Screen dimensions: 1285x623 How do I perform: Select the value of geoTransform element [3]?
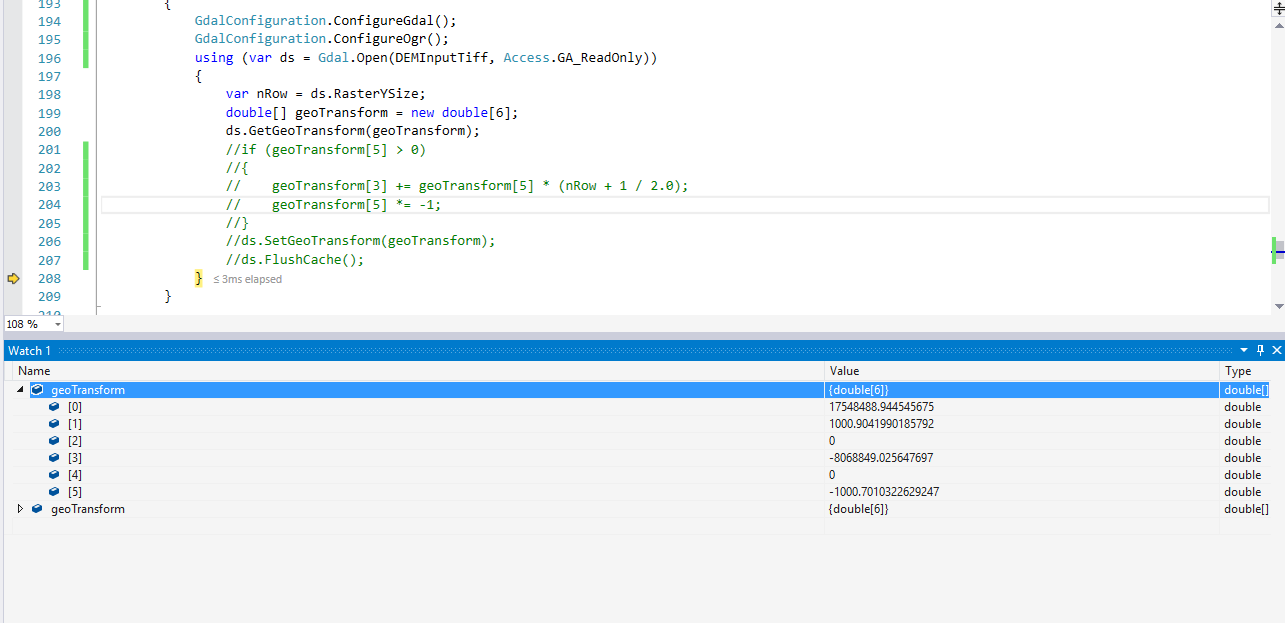882,457
